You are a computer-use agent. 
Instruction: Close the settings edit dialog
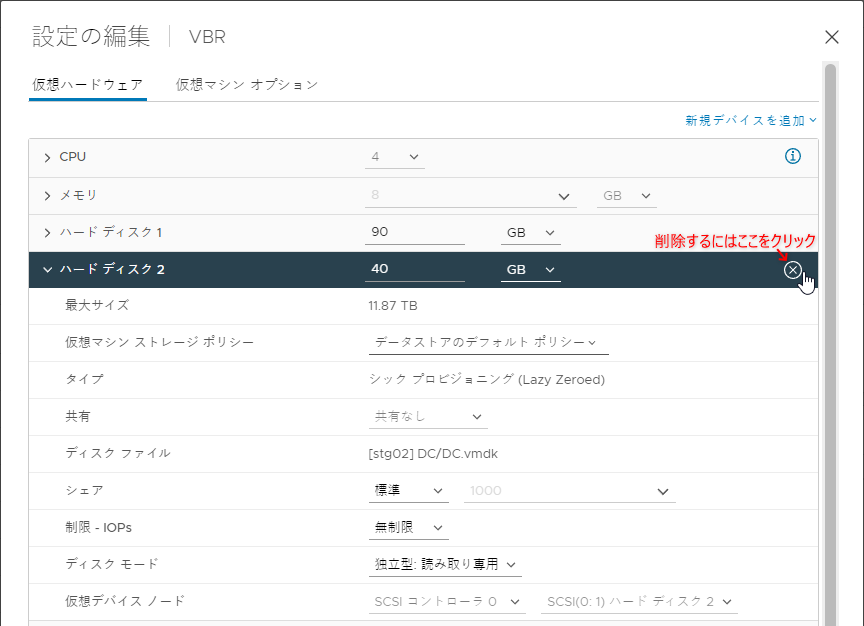[x=831, y=37]
